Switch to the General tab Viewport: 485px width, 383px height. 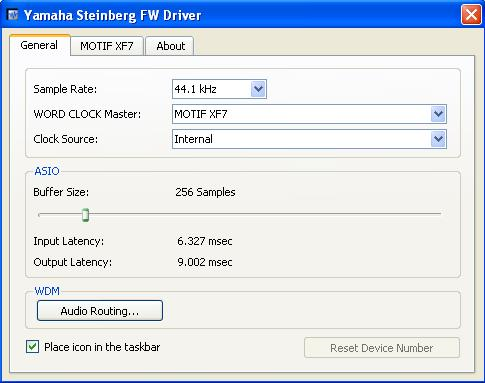[x=39, y=45]
